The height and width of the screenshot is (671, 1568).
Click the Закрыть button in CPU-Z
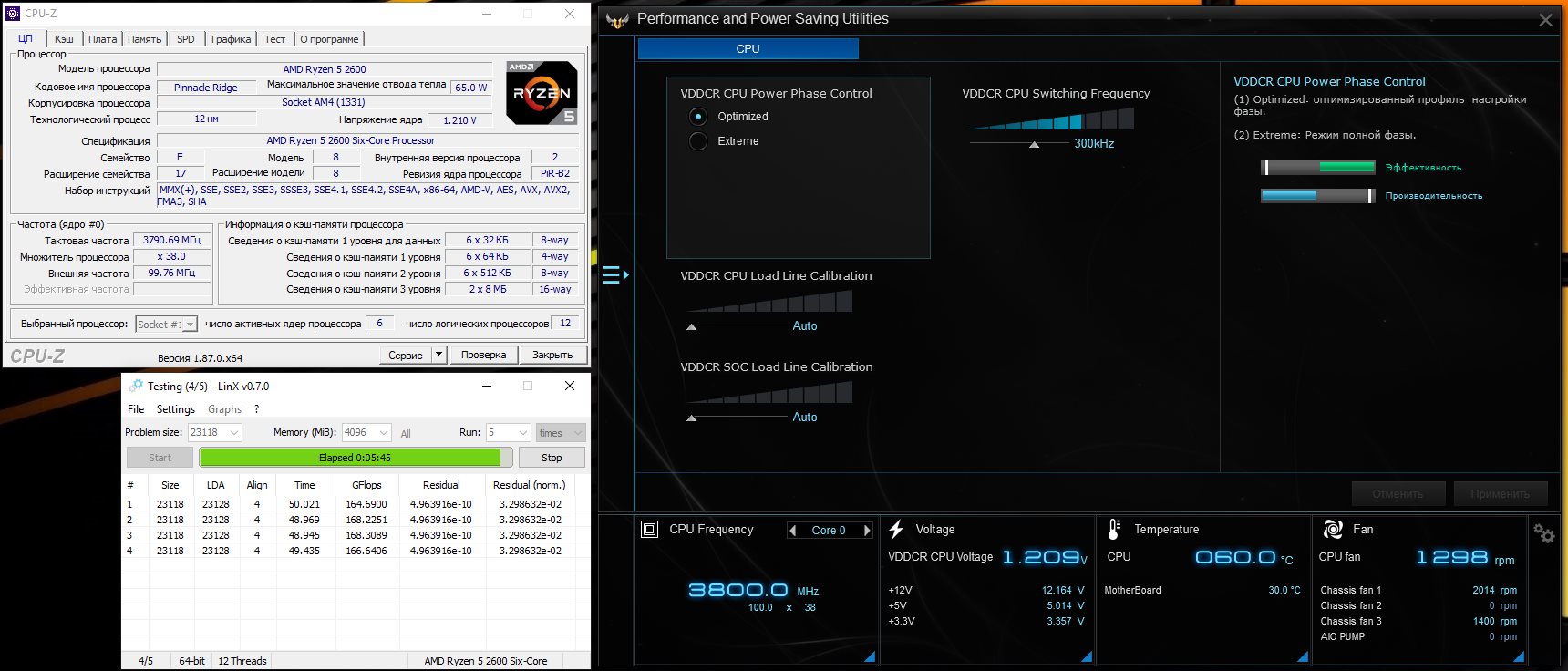pos(552,355)
